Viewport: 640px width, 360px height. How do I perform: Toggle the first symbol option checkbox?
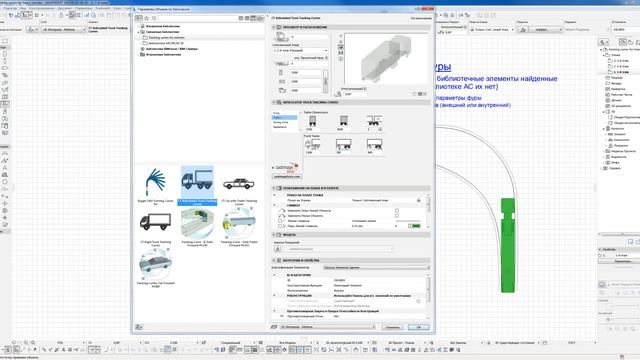tap(397, 211)
